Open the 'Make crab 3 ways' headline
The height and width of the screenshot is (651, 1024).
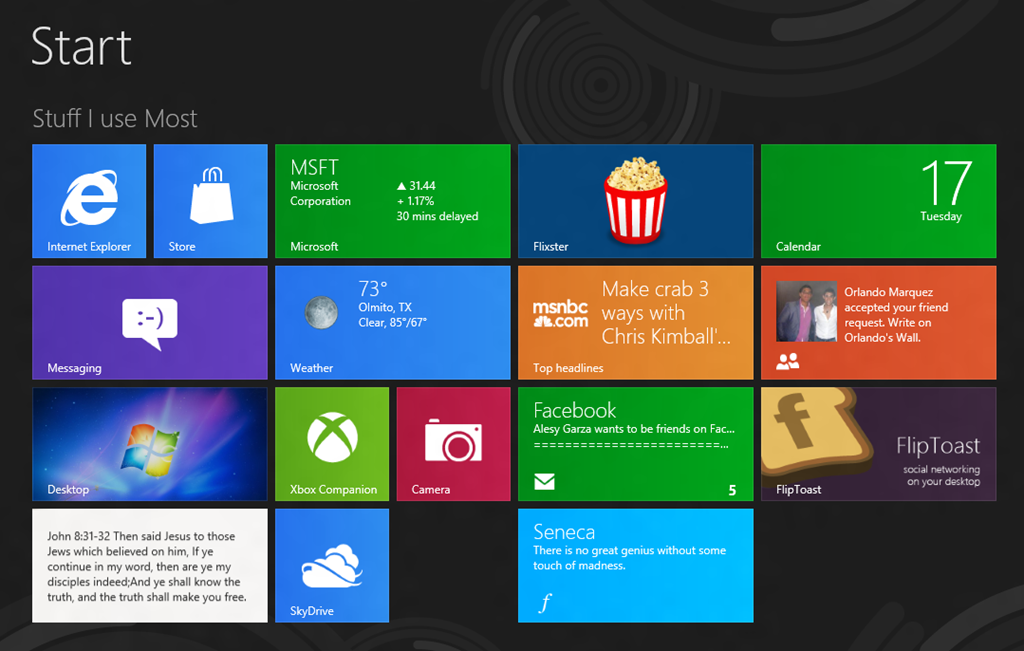(665, 313)
